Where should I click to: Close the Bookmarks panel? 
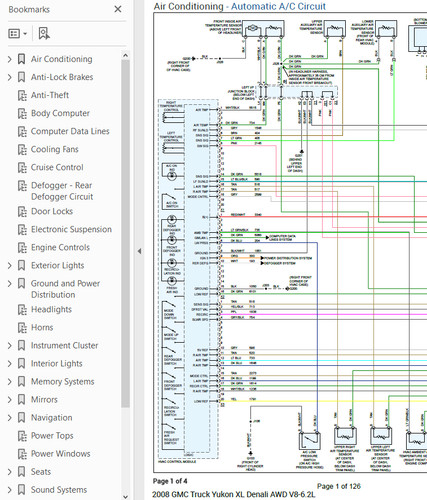point(118,9)
